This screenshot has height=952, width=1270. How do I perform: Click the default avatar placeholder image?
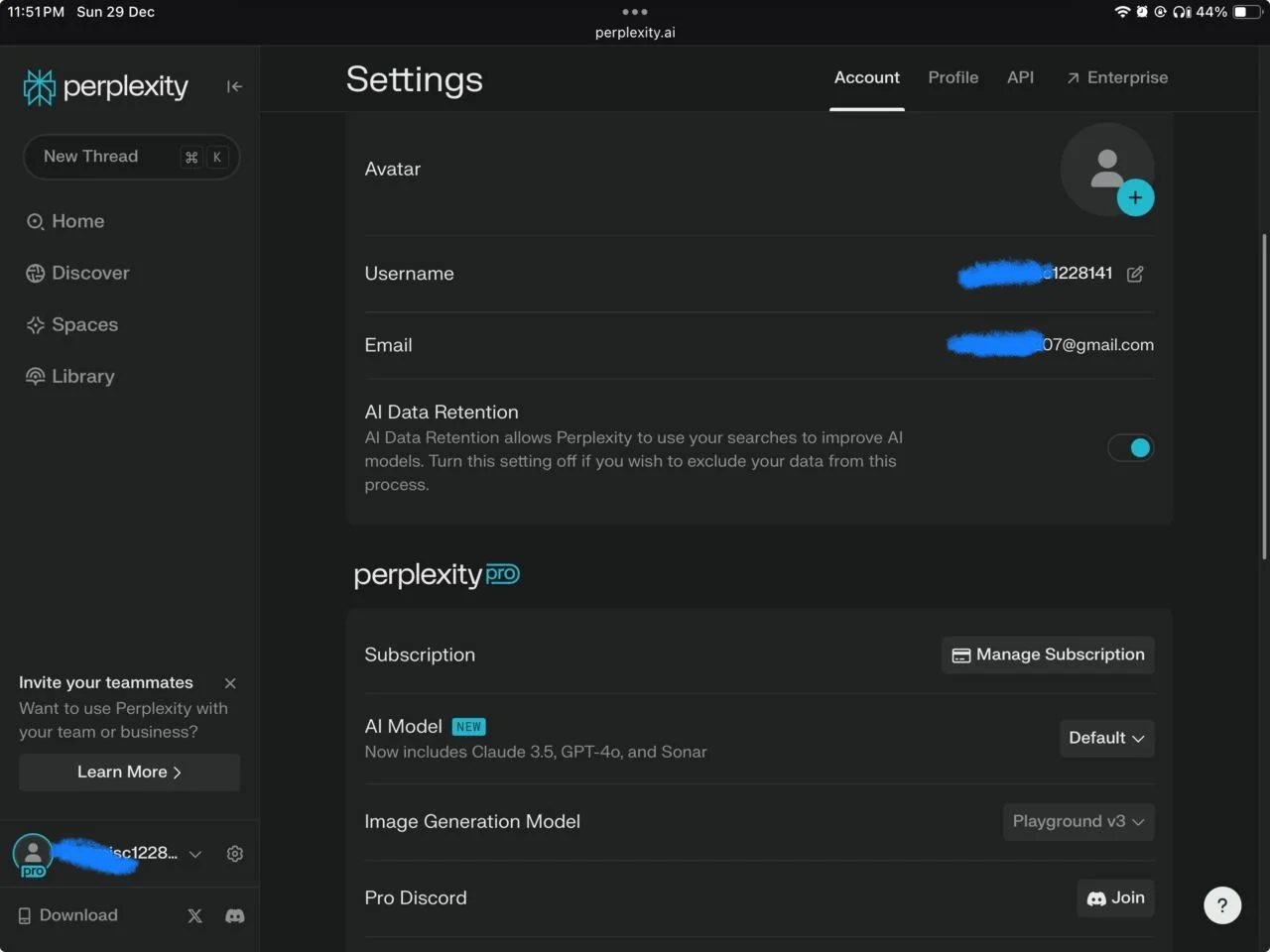point(1106,169)
